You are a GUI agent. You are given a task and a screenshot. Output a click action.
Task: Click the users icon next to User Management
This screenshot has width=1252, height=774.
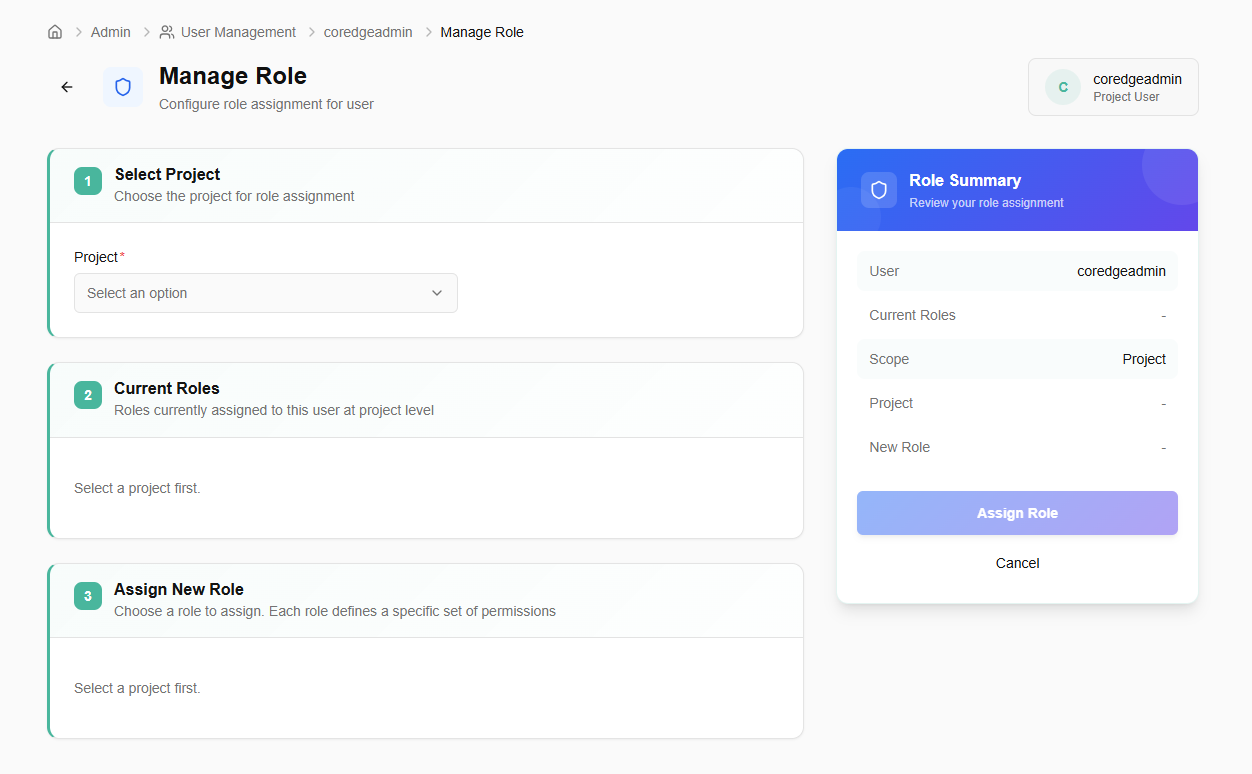(x=167, y=32)
